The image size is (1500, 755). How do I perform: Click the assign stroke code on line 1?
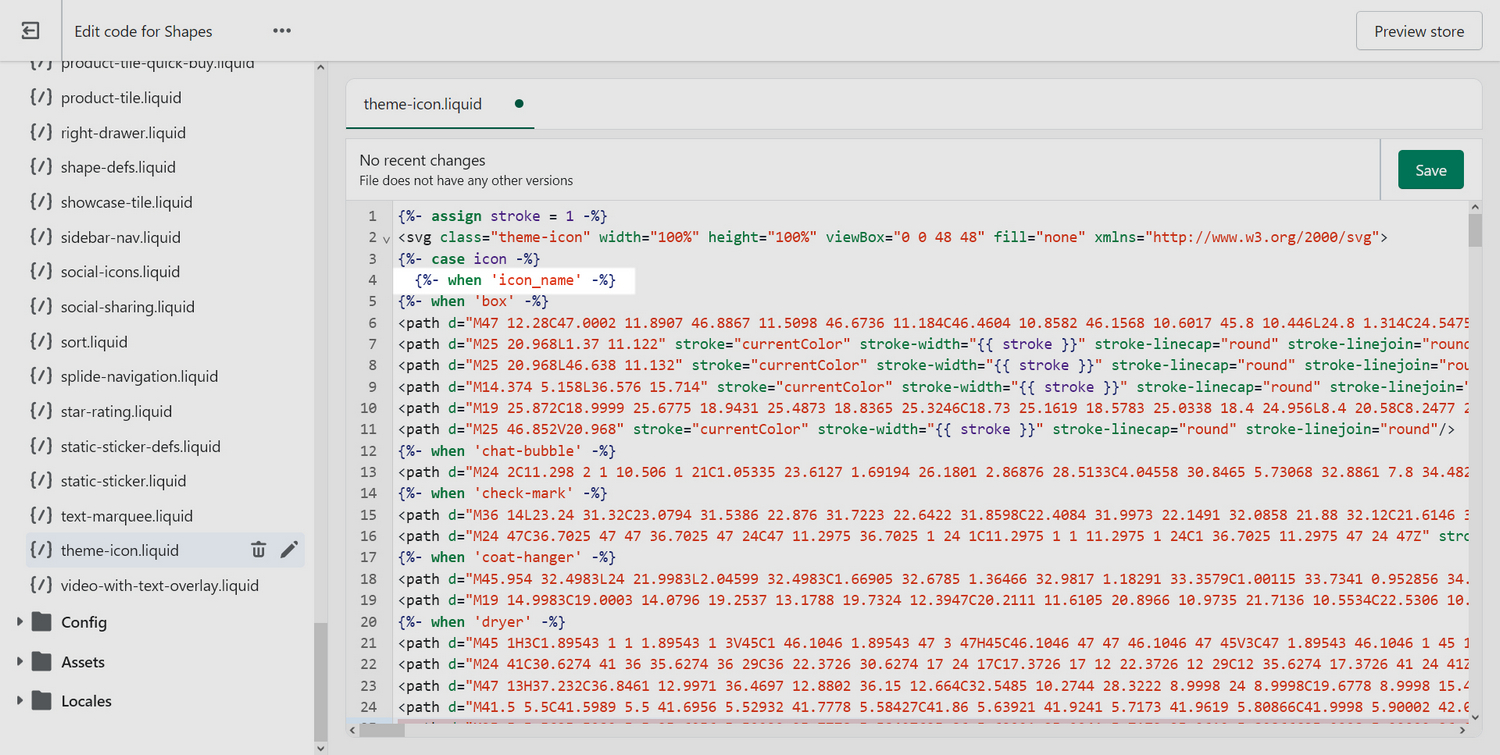point(502,216)
